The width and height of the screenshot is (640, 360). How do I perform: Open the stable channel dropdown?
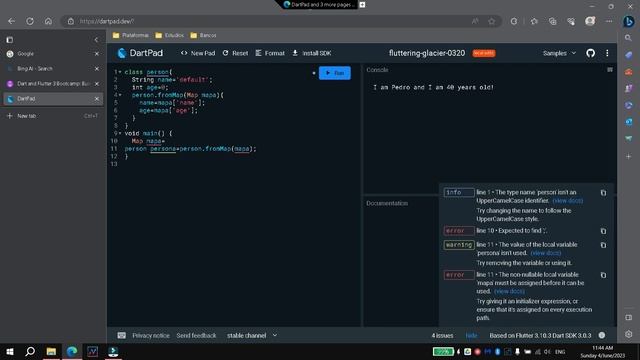click(x=252, y=336)
